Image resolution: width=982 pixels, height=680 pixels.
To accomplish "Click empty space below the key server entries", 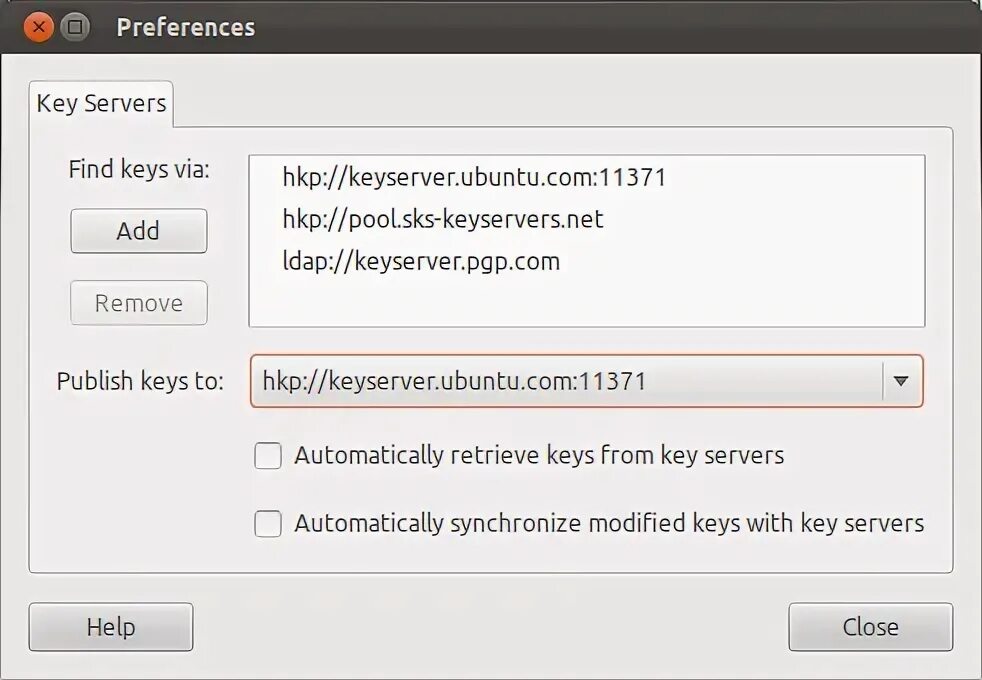I will coord(586,302).
